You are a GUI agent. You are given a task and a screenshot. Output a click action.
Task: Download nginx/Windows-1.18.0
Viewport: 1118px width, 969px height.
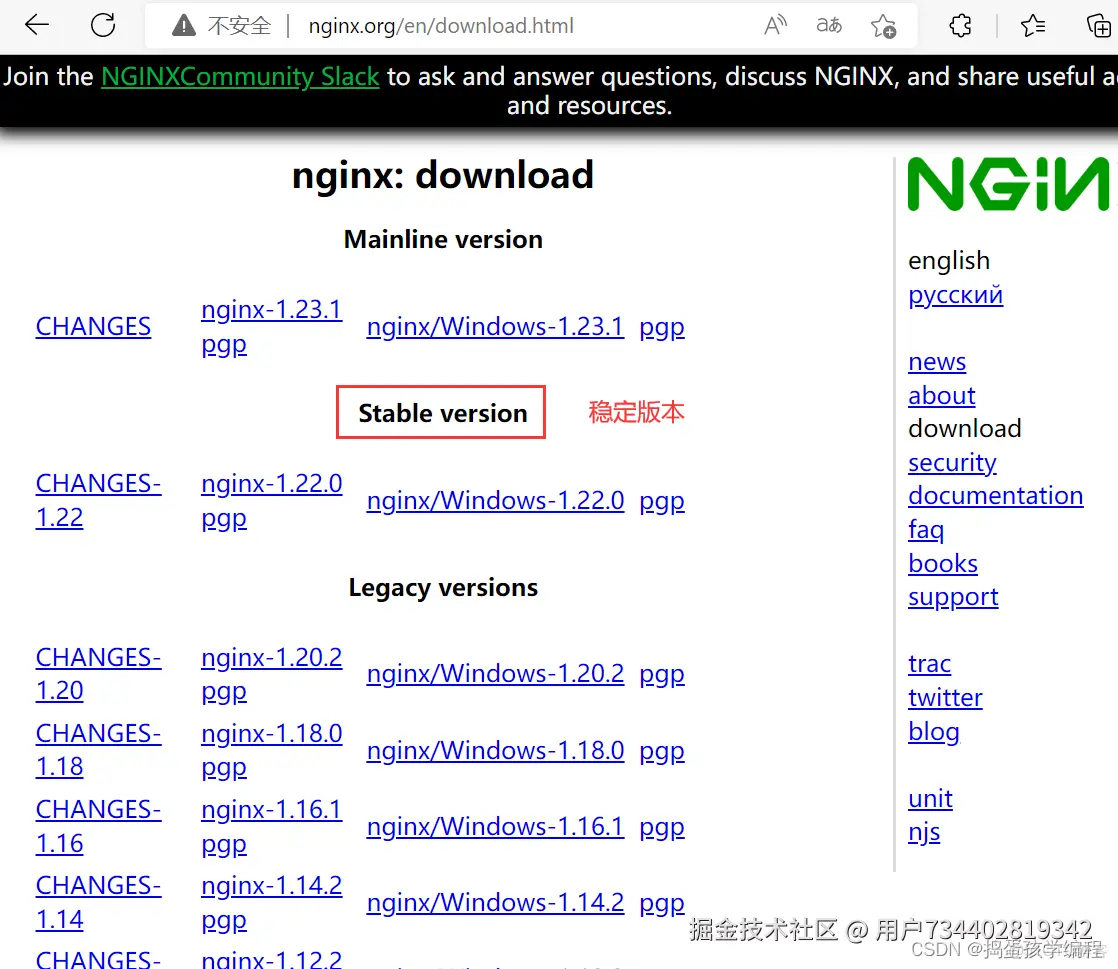click(496, 751)
